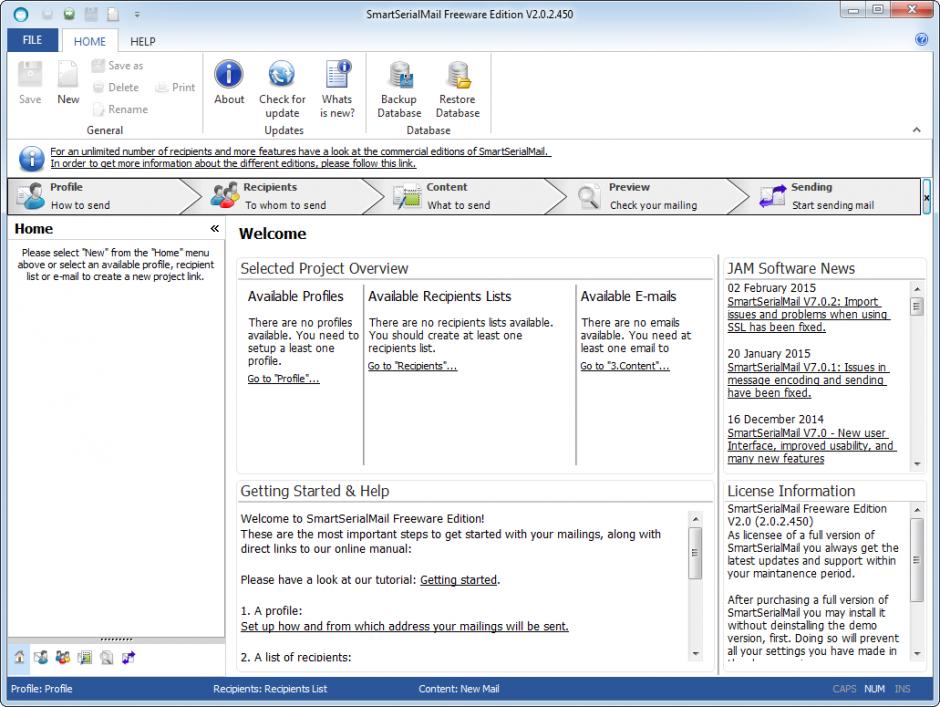The image size is (940, 707).
Task: Click the Profile icon in bottom sidebar strip
Action: [41, 657]
